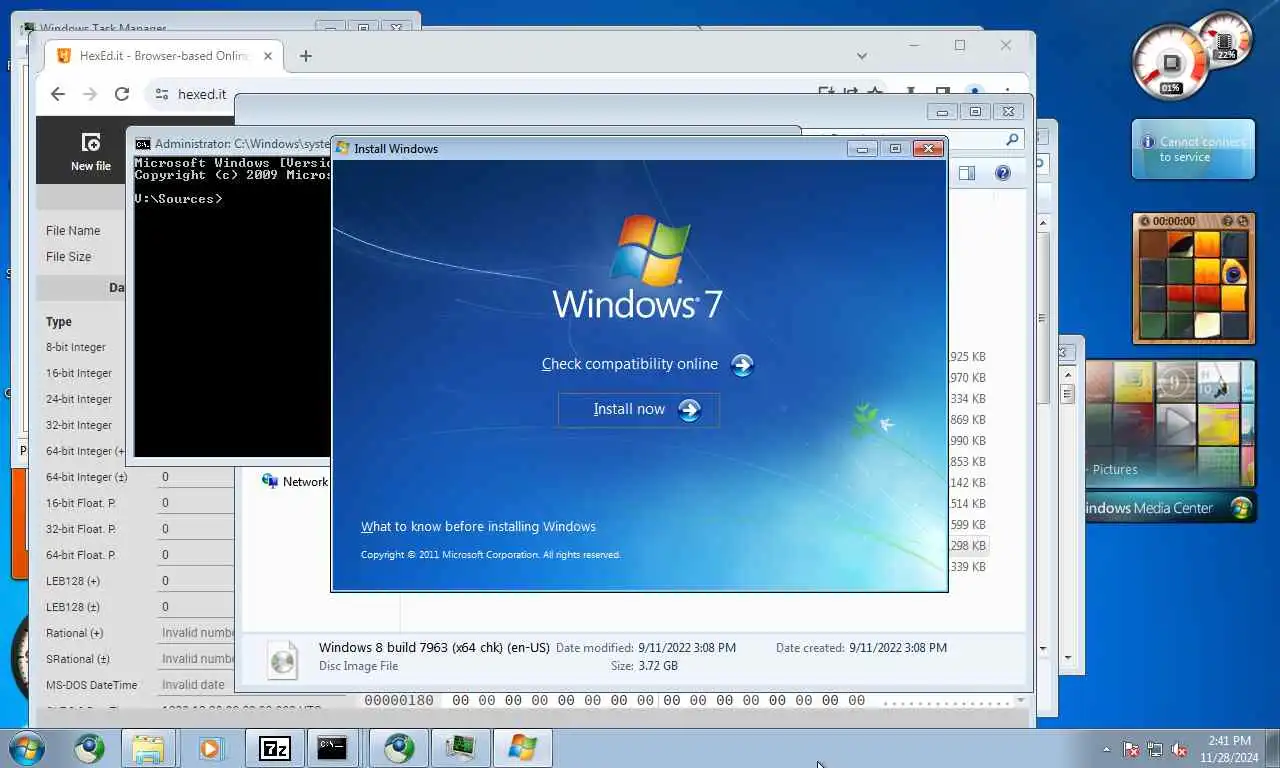Click the 8-bit Integer label

(x=76, y=347)
